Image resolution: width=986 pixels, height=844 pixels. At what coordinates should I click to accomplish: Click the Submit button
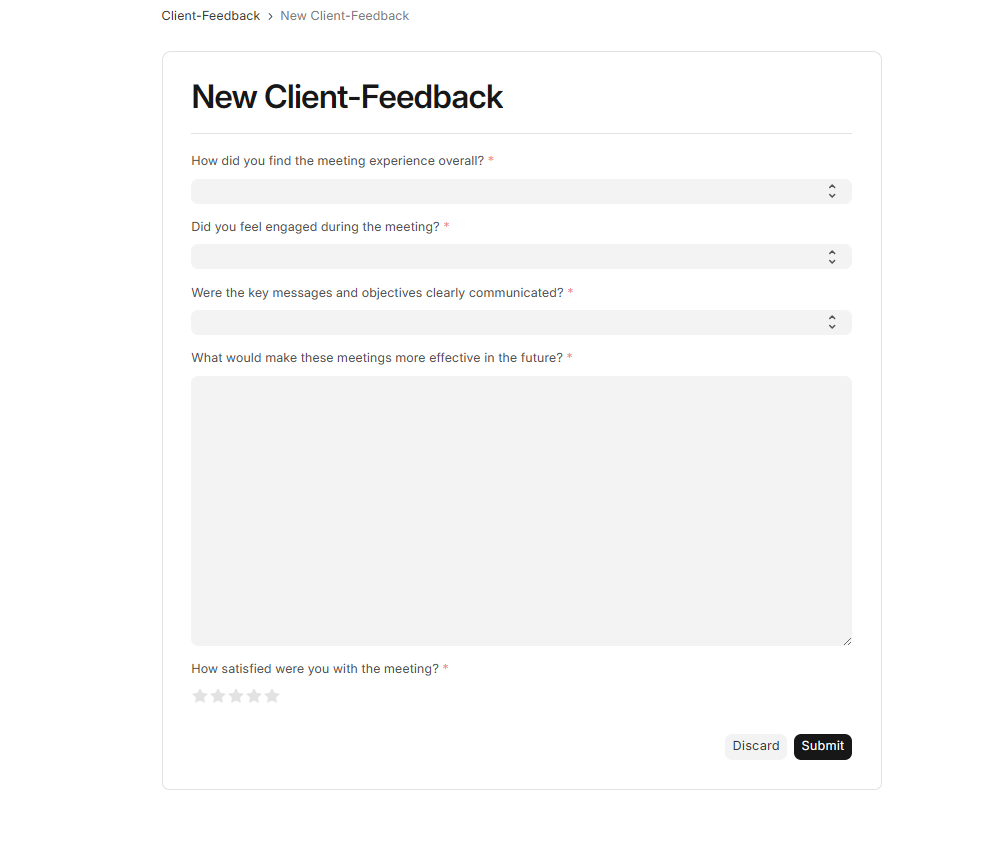822,746
